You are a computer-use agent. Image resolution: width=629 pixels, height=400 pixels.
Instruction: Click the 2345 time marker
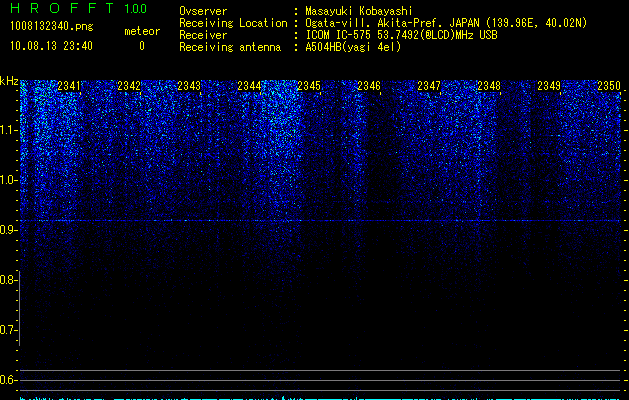tap(309, 86)
